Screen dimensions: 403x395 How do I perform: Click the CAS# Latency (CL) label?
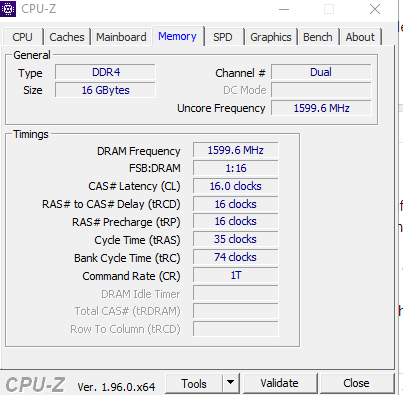click(134, 186)
